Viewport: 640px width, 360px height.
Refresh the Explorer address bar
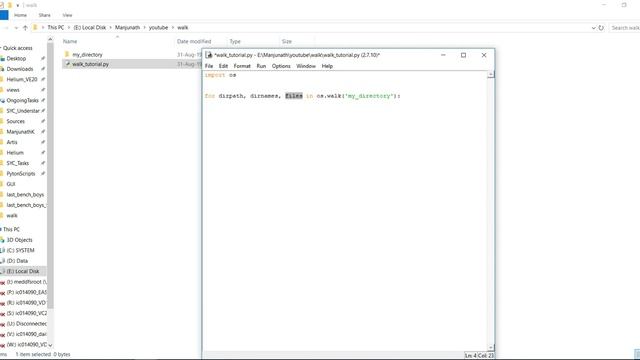pos(601,28)
